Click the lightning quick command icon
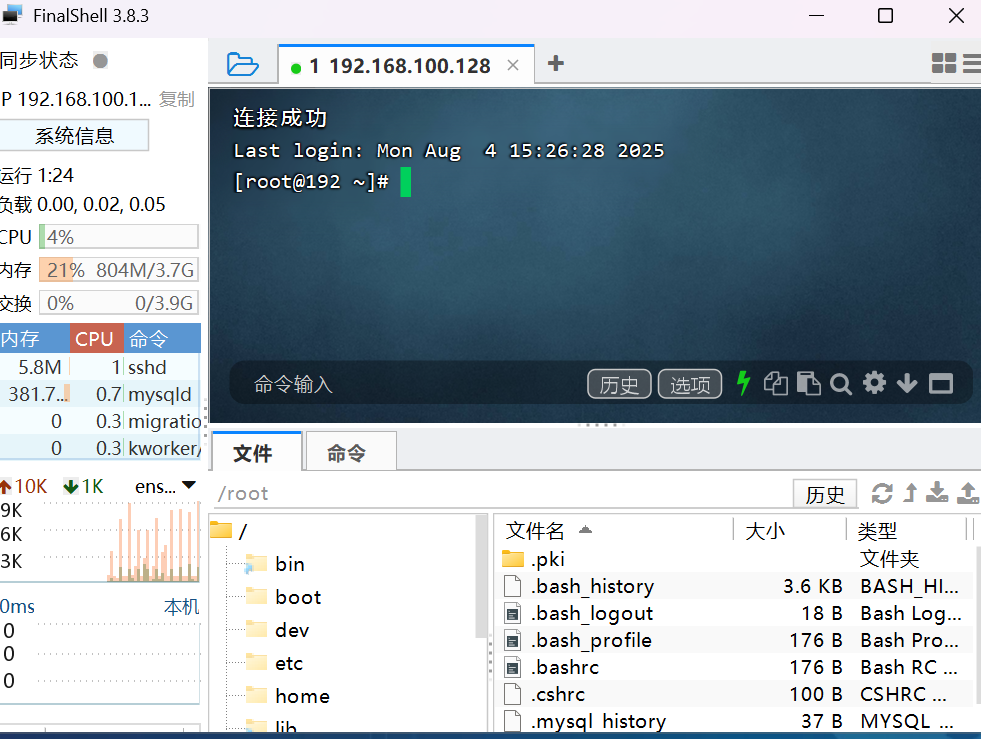 pyautogui.click(x=743, y=383)
